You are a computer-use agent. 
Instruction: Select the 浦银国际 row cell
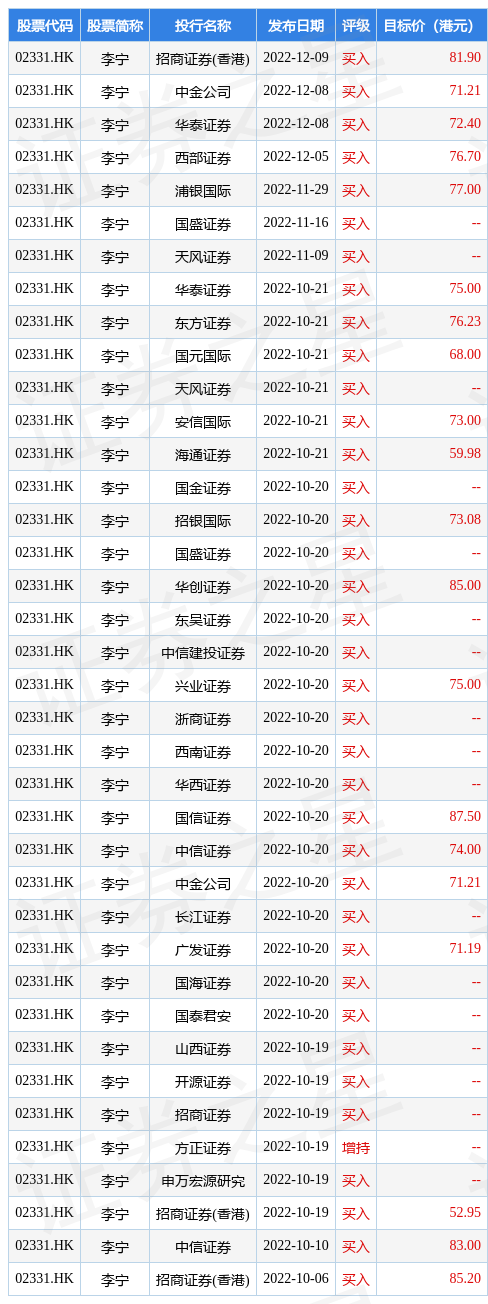[203, 190]
